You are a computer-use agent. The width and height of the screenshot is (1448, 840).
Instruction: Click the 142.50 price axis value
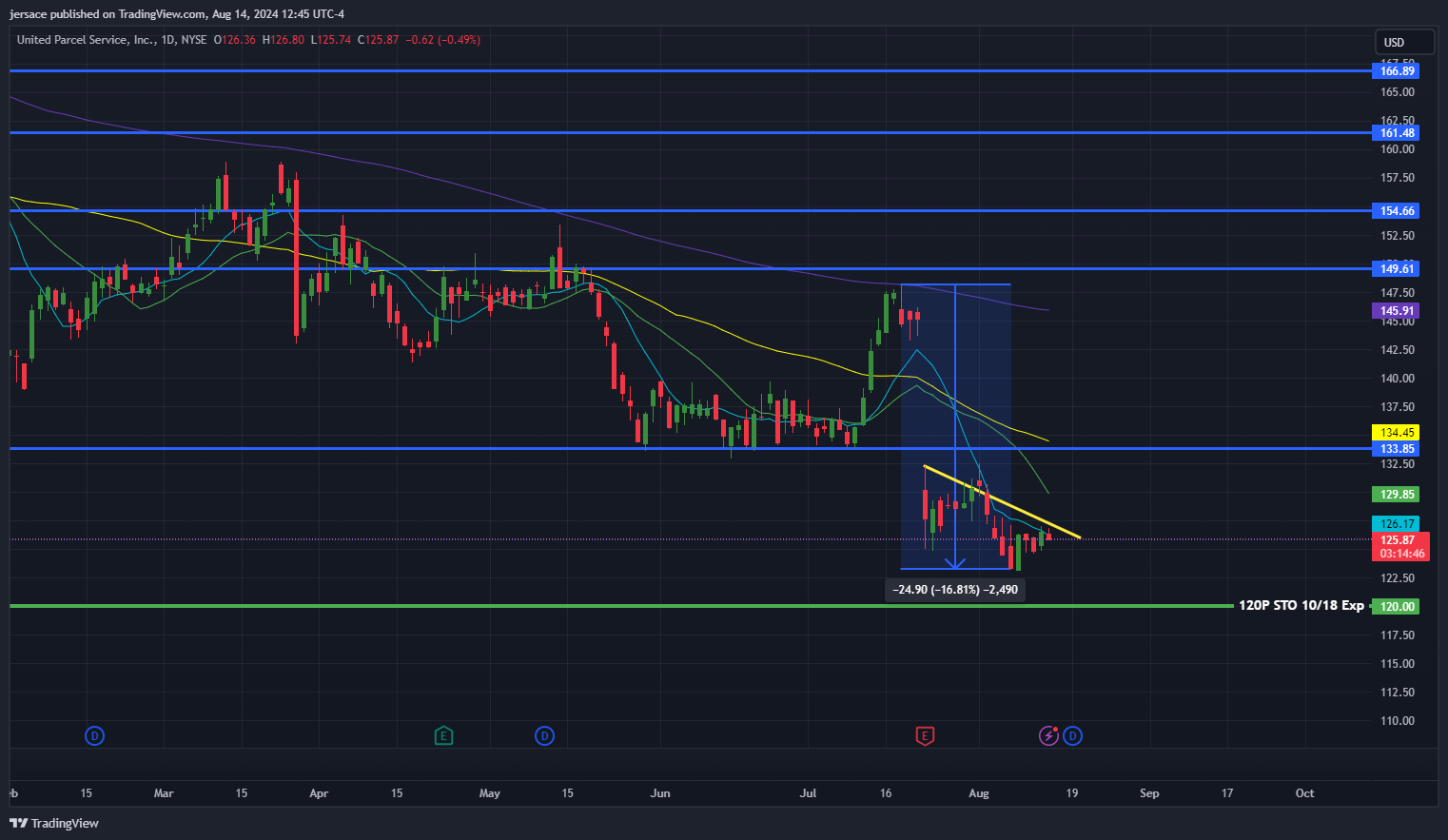(1397, 350)
